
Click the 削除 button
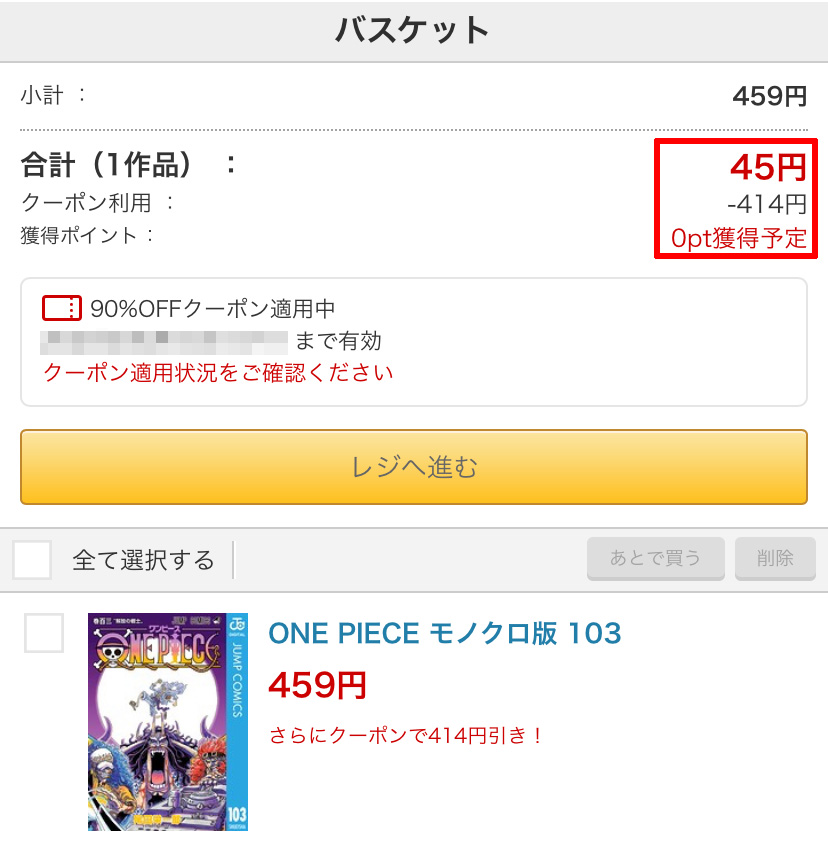[x=775, y=558]
